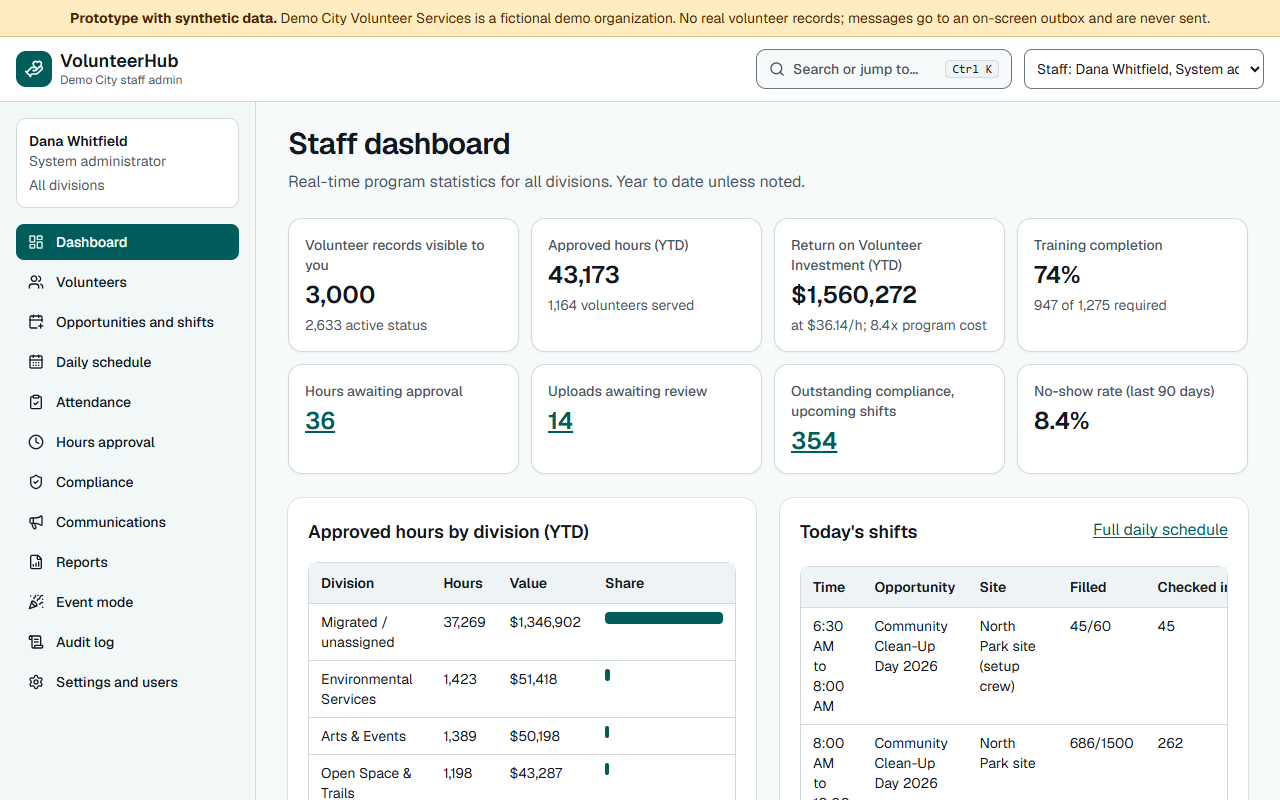Open the Full daily schedule link
Image resolution: width=1280 pixels, height=800 pixels.
(x=1160, y=530)
